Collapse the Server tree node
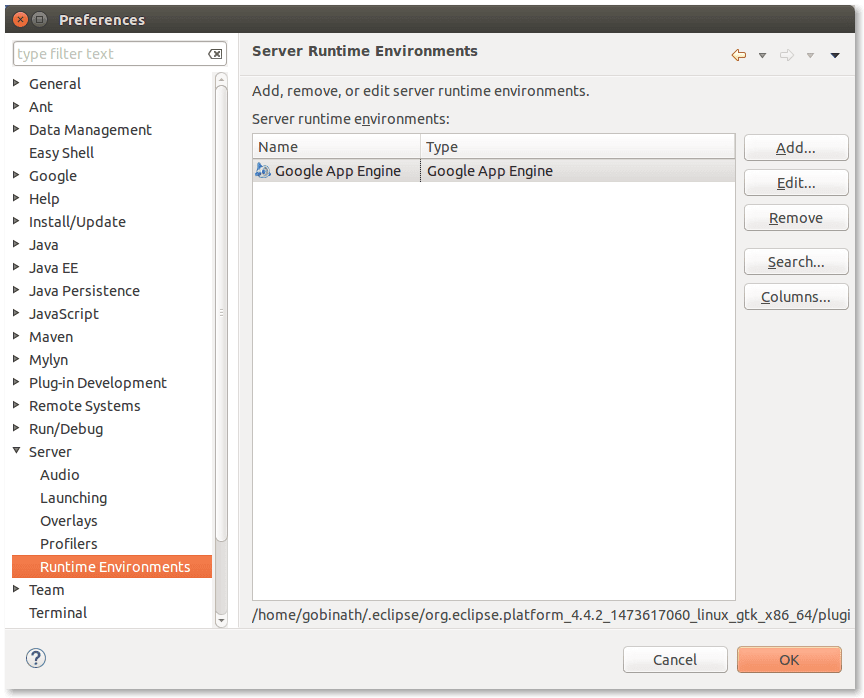Viewport: 864px width, 698px height. [17, 451]
